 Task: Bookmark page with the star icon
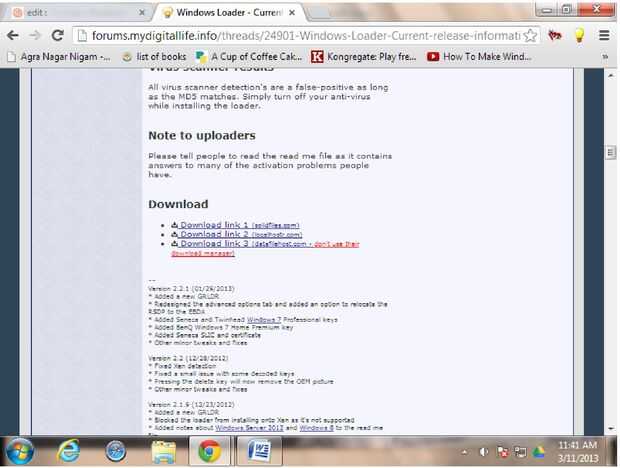[530, 36]
